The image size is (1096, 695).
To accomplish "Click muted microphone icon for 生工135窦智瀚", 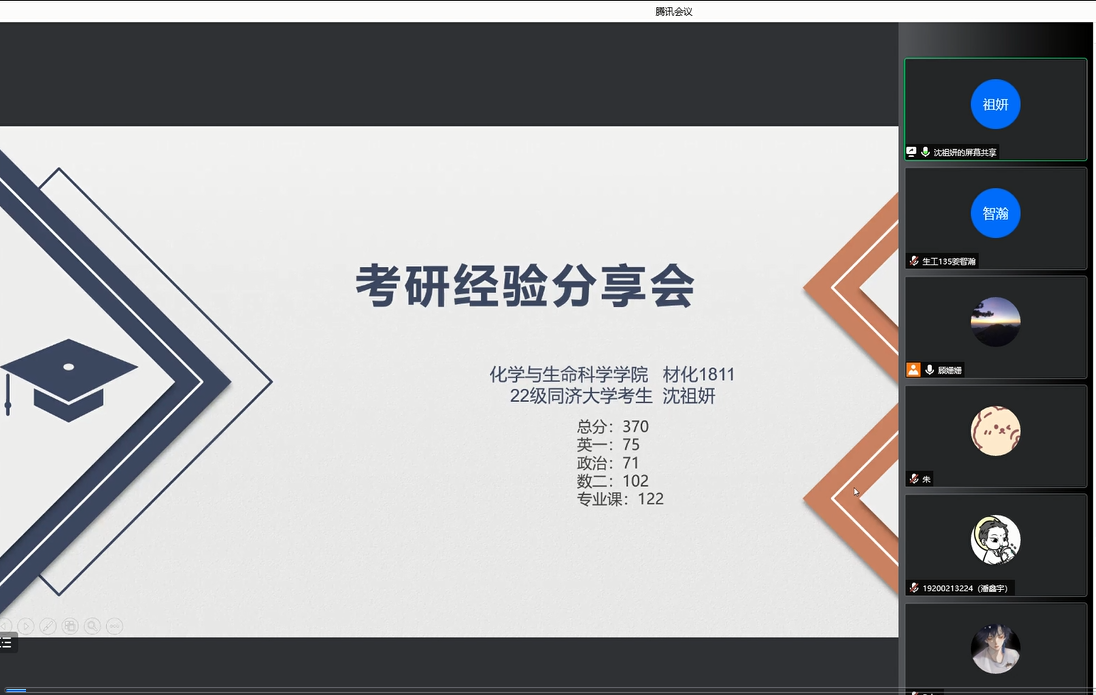I will click(x=913, y=261).
